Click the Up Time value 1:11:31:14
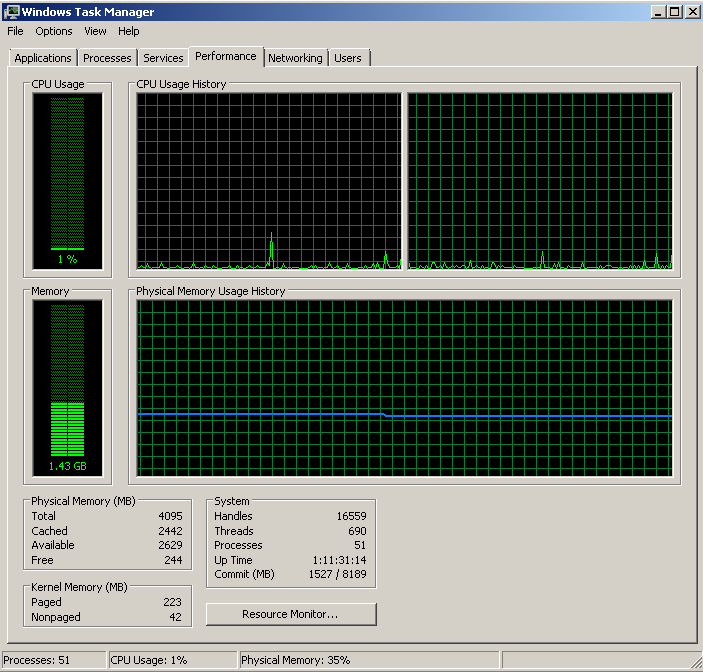The image size is (703, 672). [339, 560]
